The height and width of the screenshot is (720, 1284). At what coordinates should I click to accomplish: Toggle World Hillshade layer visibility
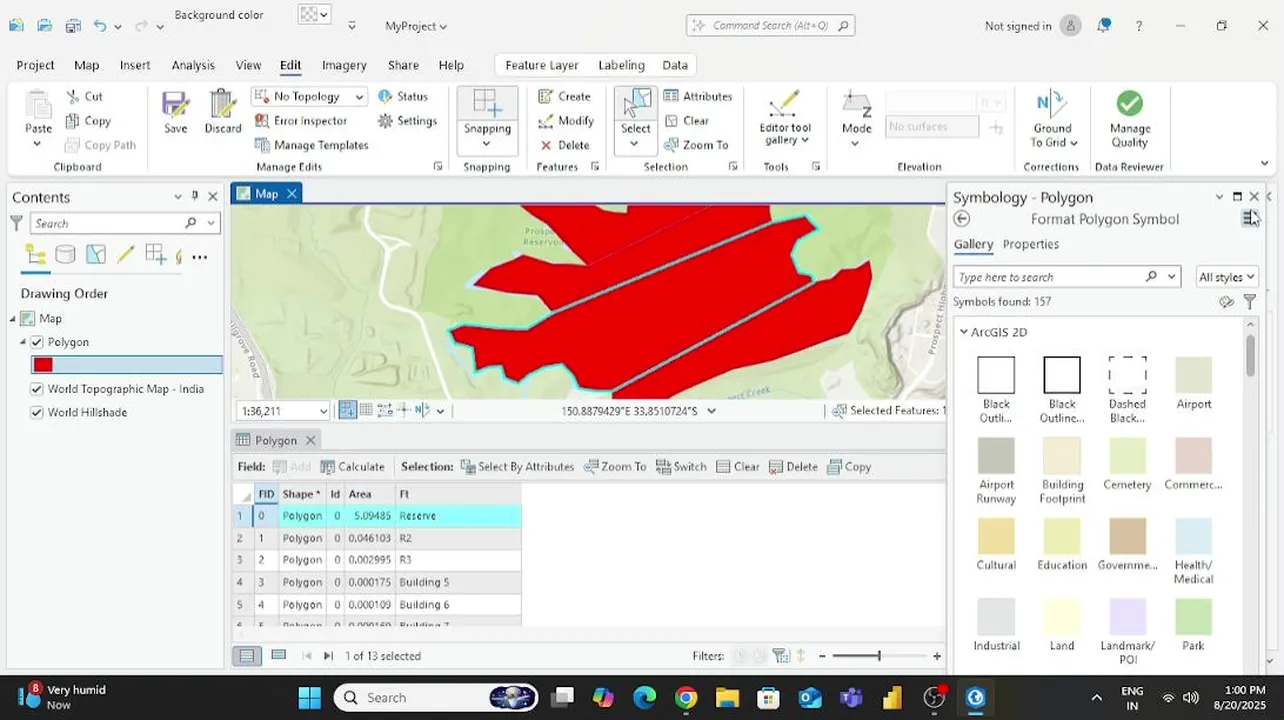tap(37, 412)
